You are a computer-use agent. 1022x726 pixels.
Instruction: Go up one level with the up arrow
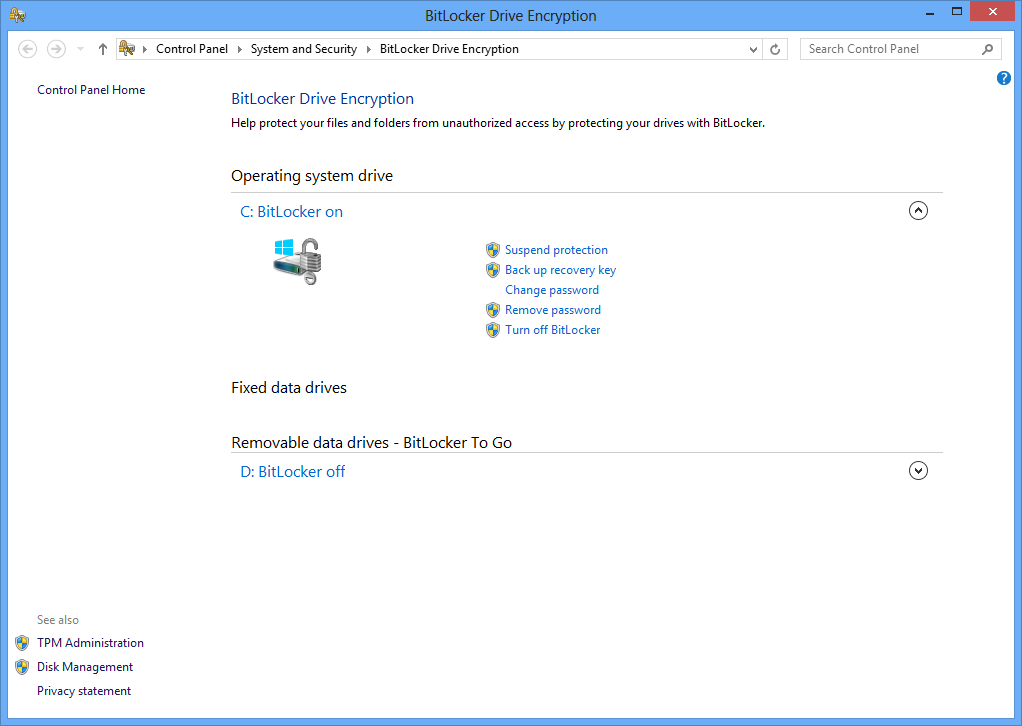point(102,49)
